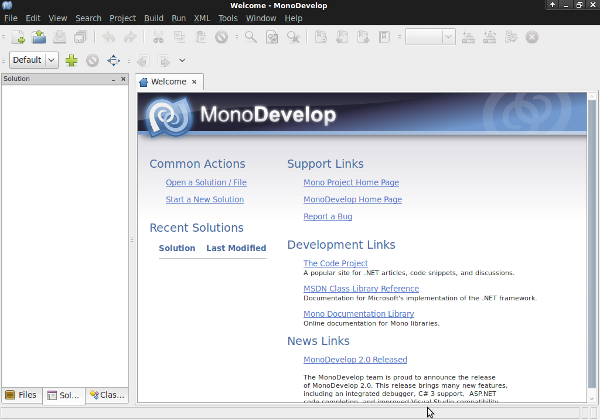Click the New File toolbar icon
The height and width of the screenshot is (420, 600).
pos(18,37)
